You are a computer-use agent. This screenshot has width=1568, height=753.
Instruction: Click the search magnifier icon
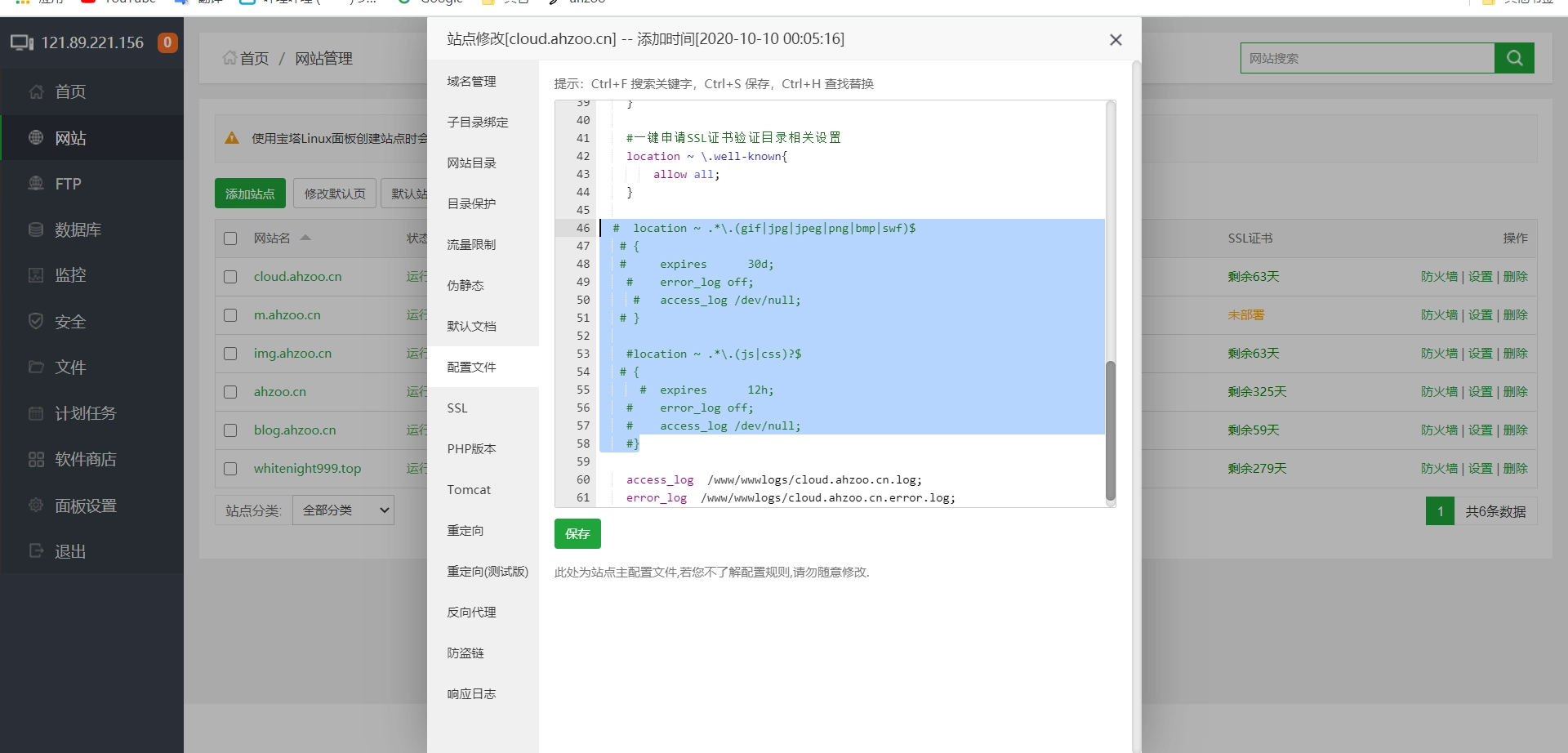point(1515,58)
